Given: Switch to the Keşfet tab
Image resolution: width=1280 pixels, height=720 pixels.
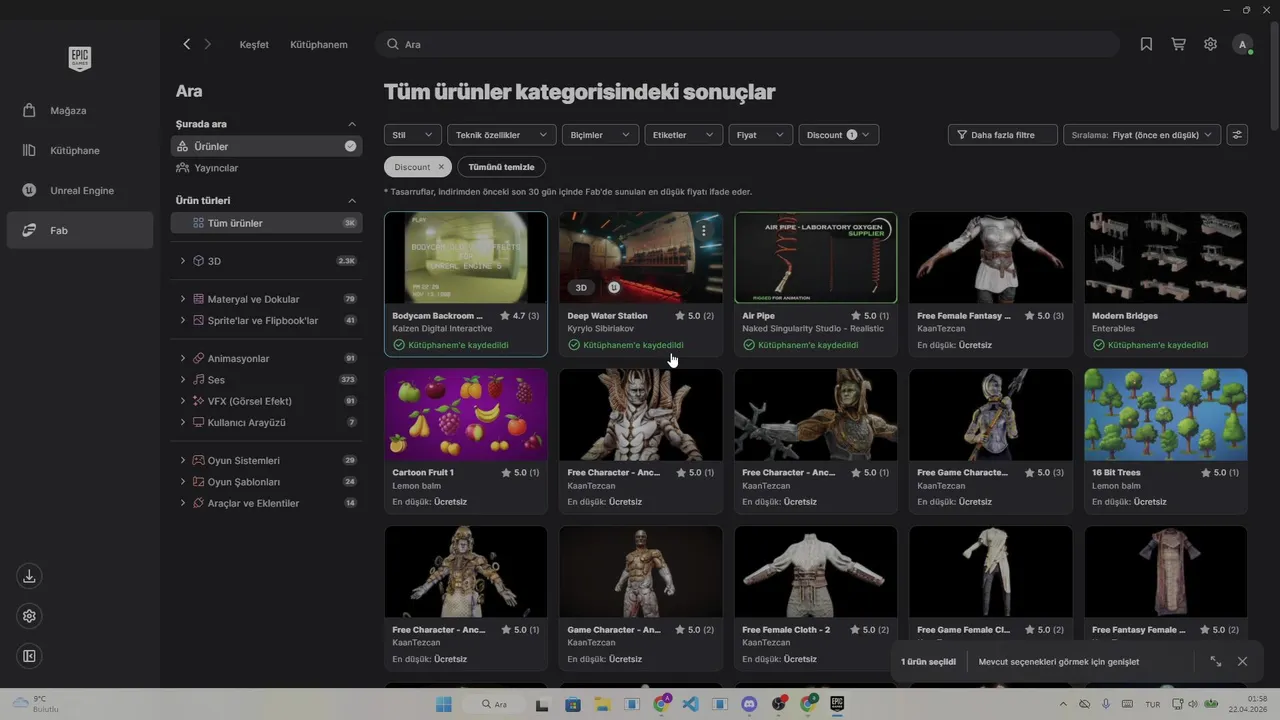Looking at the screenshot, I should (x=254, y=45).
